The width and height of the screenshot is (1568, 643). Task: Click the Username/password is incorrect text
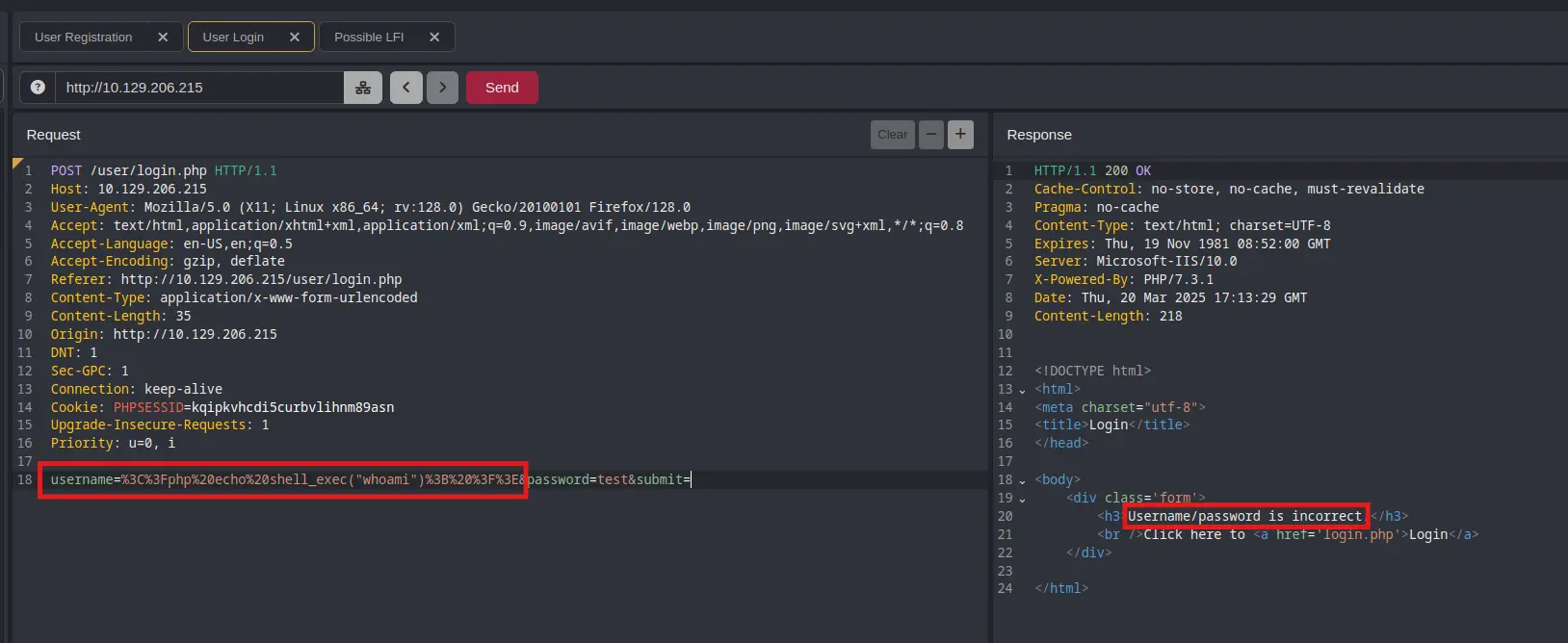click(1245, 516)
